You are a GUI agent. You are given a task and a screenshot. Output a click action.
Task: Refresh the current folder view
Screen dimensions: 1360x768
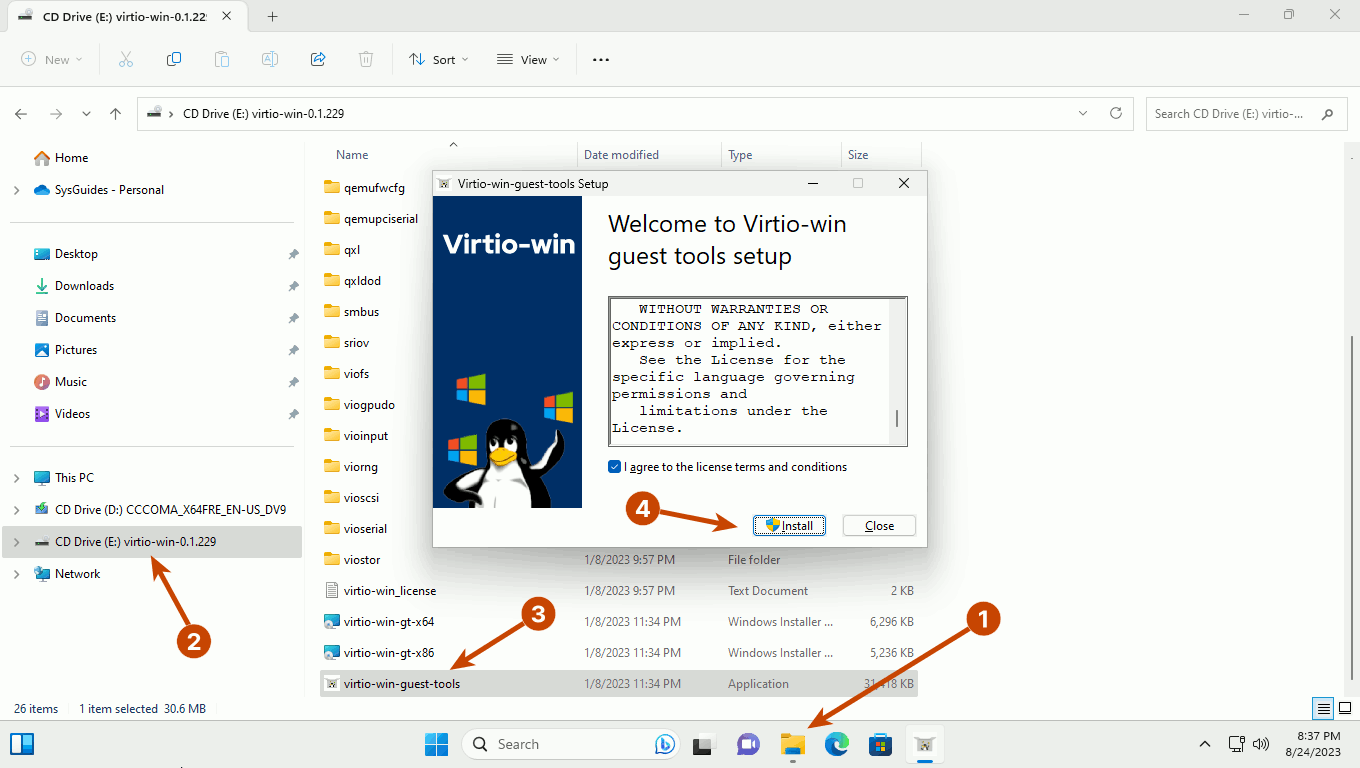point(1116,114)
